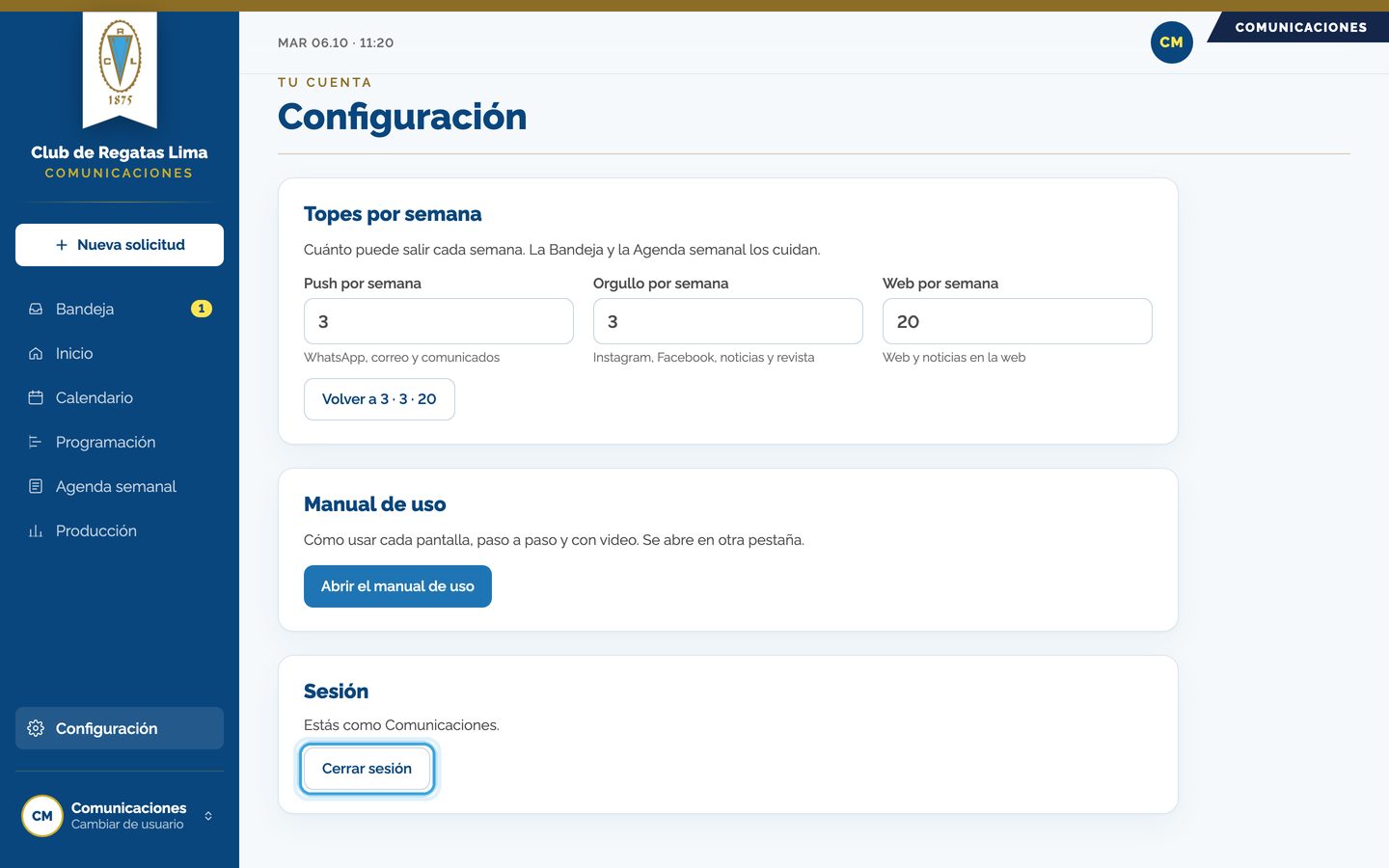Click Cambiar de usuario under Comunicaciones
This screenshot has height=868, width=1389.
coord(127,825)
